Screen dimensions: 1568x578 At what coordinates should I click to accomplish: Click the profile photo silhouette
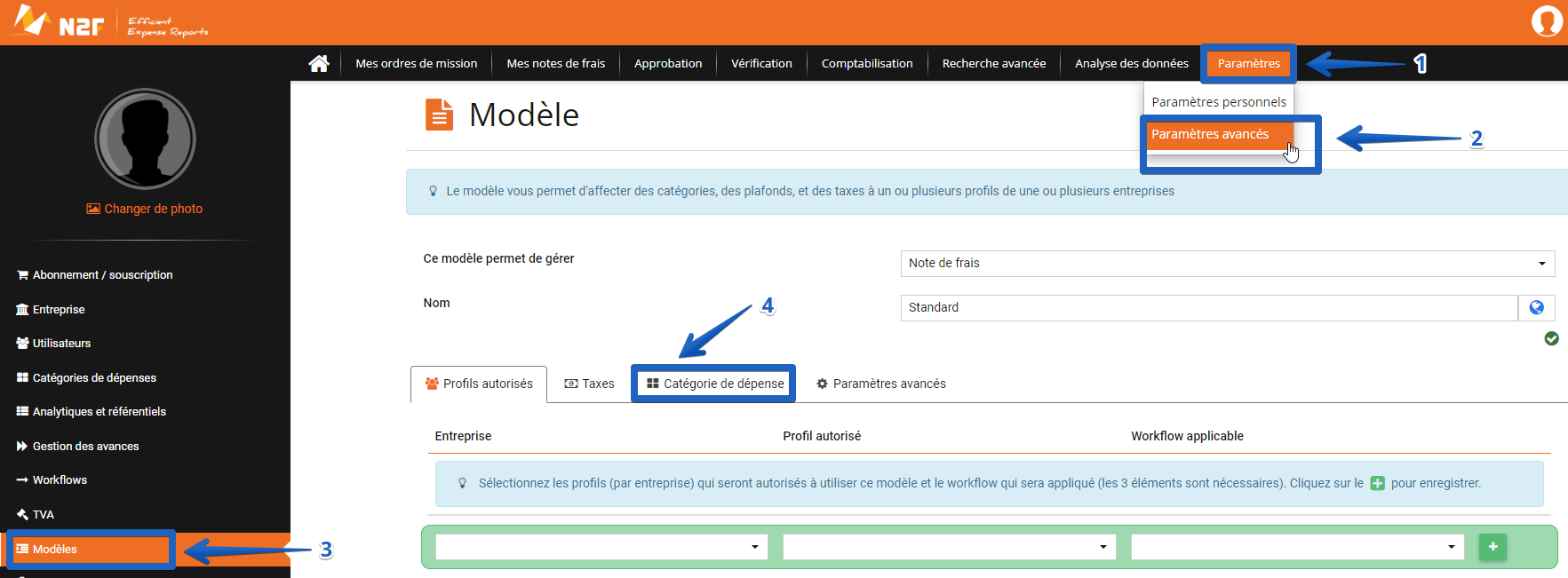(x=145, y=139)
